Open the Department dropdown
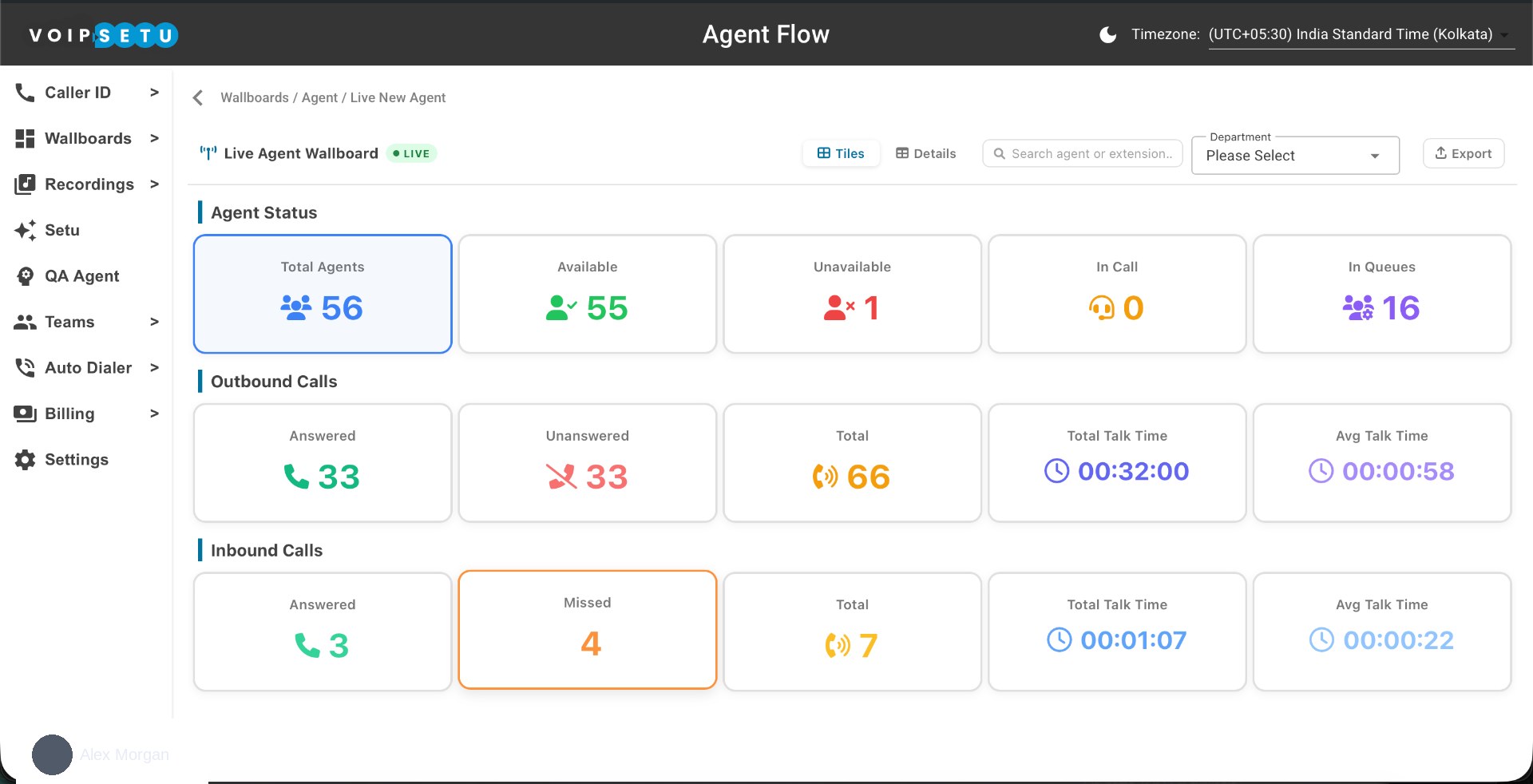This screenshot has height=784, width=1533. 1295,156
